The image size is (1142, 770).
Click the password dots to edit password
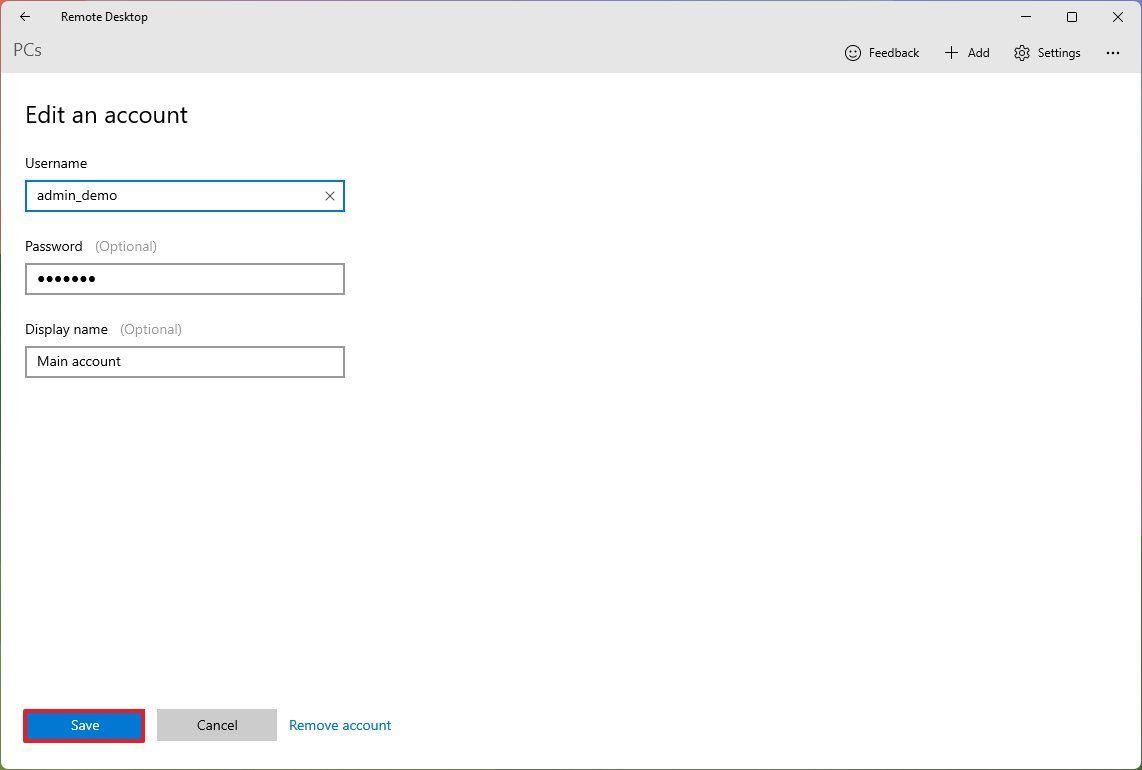66,279
